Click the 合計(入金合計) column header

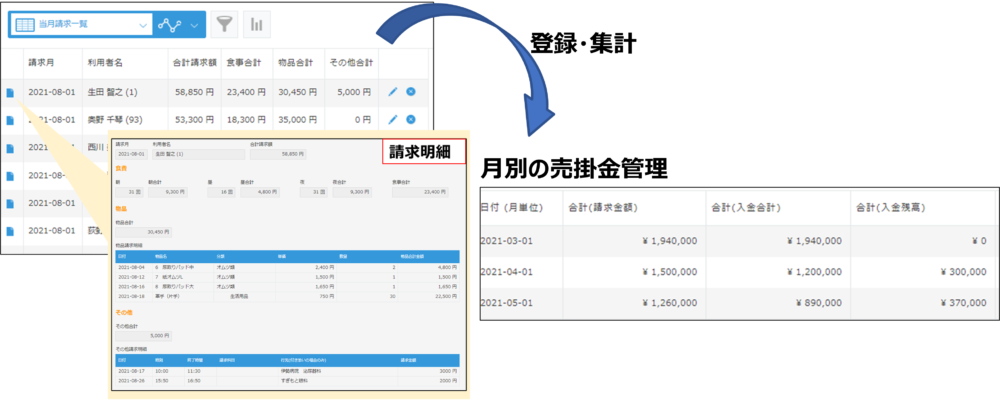click(x=747, y=207)
